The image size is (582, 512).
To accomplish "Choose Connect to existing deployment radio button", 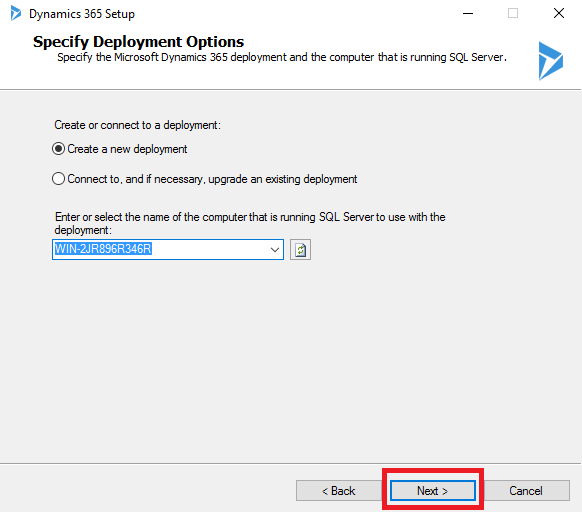I will pos(59,179).
